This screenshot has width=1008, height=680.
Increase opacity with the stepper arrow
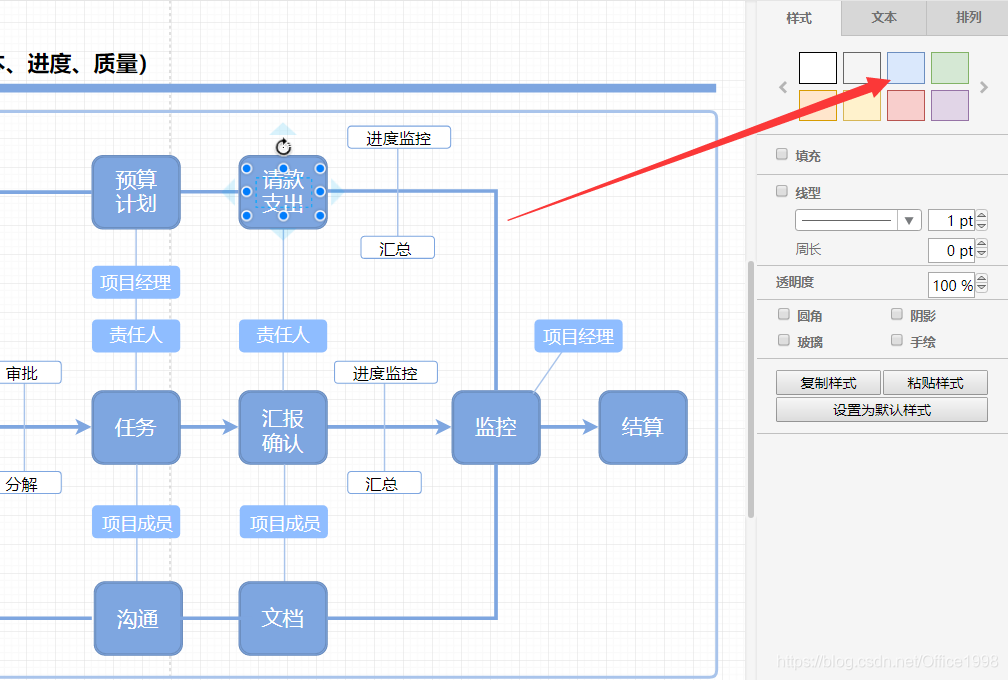coord(982,279)
